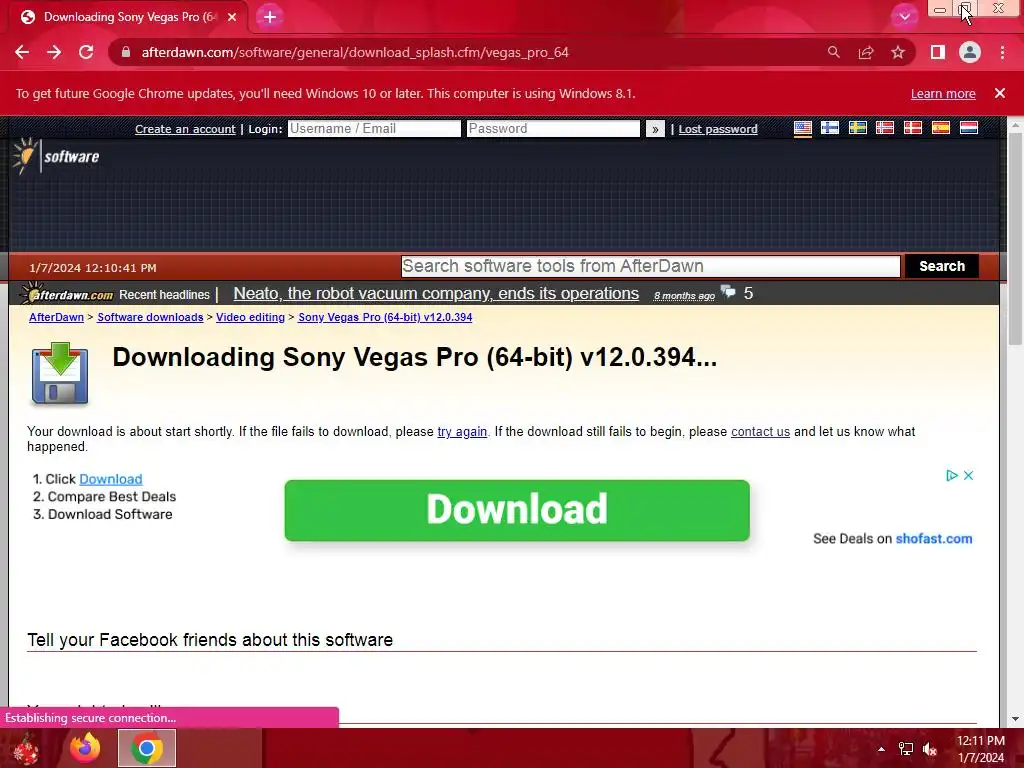Click 1/7/2024 12:10:41 PM timestamp text
The image size is (1024, 768).
93,268
